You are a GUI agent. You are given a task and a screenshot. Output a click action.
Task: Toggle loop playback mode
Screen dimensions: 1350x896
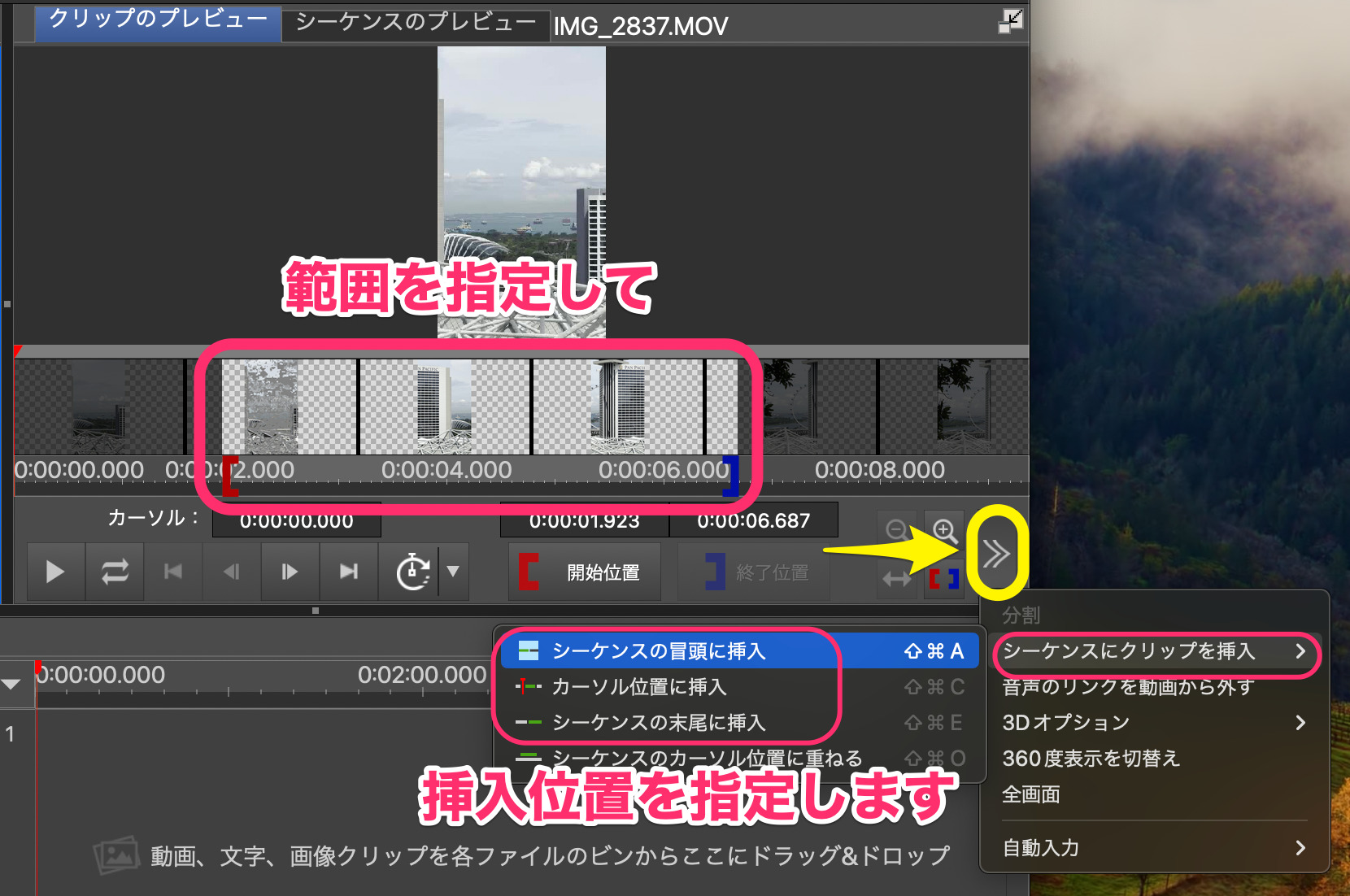click(x=114, y=572)
